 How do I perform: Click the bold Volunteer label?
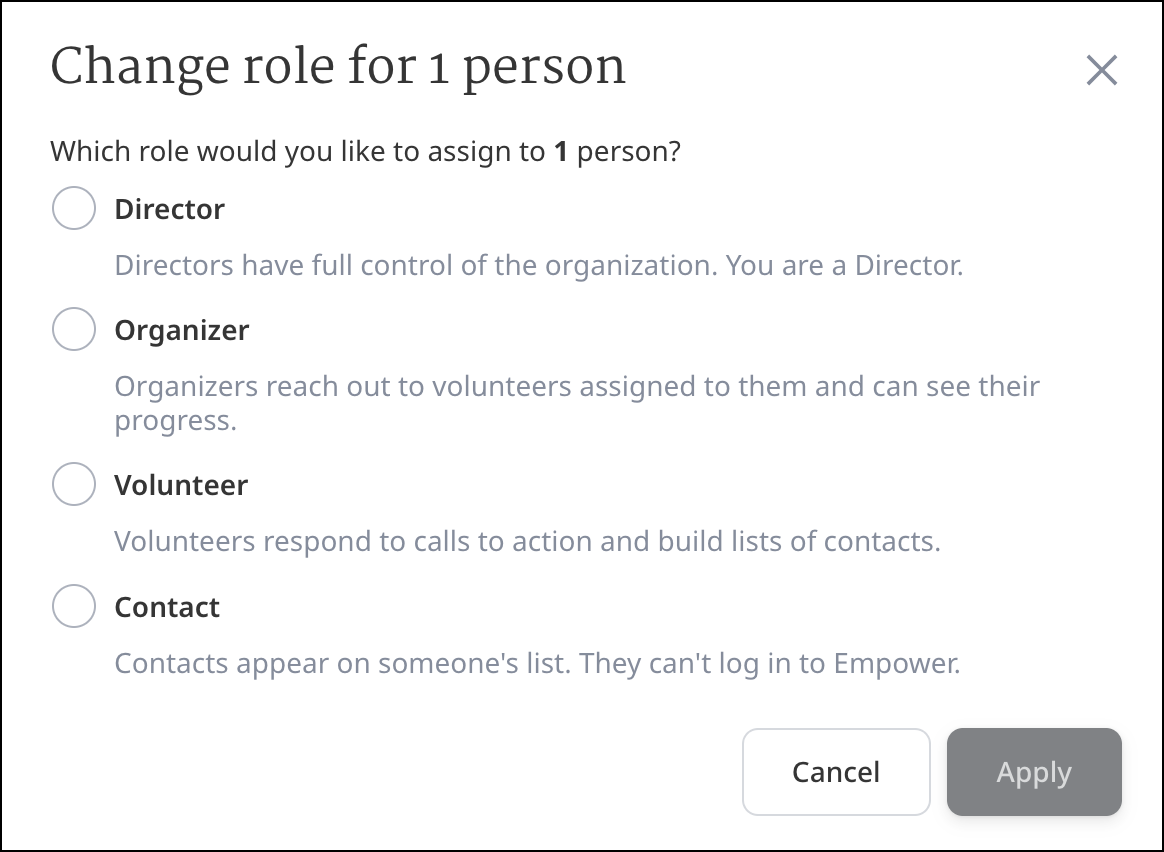point(181,486)
